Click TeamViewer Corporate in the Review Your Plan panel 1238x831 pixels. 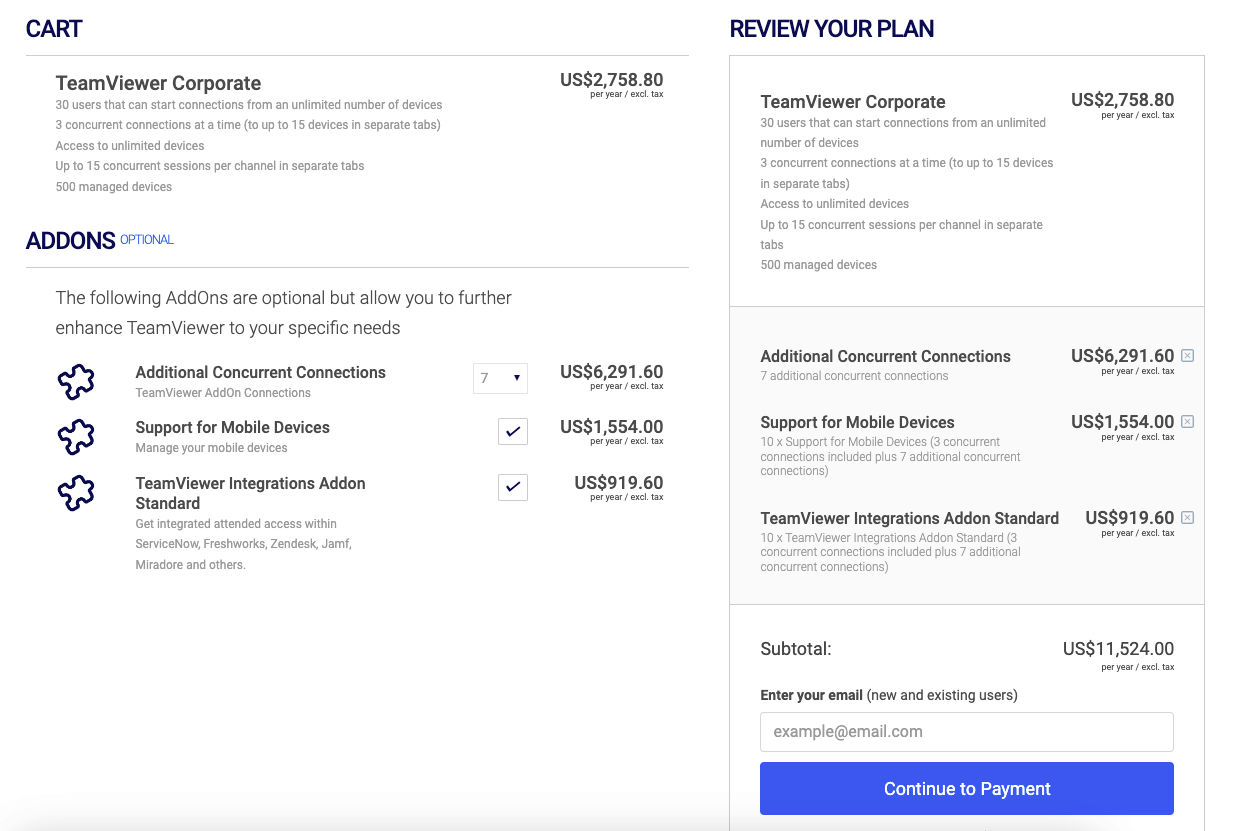coord(852,102)
